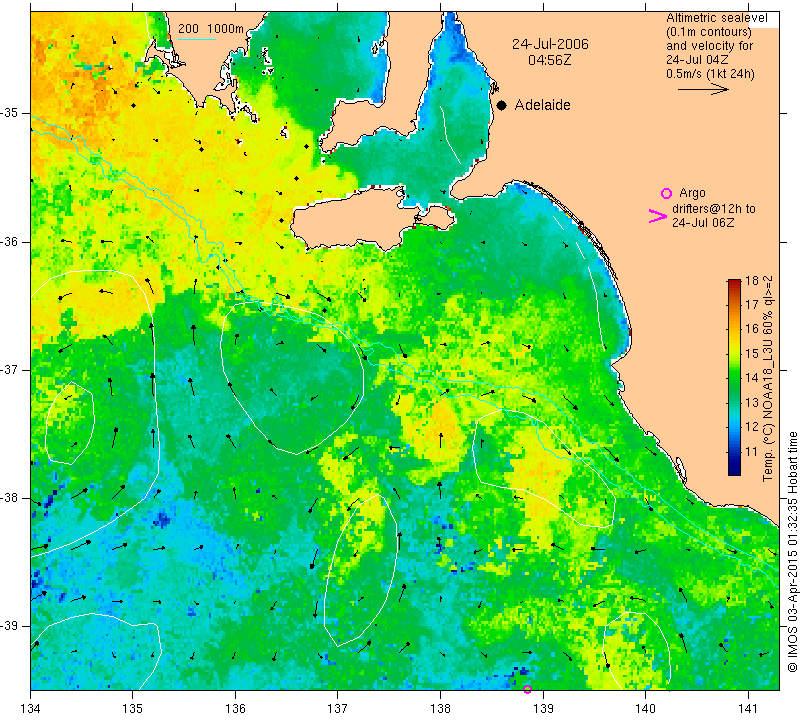The height and width of the screenshot is (720, 800).
Task: Select the magenta Argo circle legend symbol
Action: coord(666,193)
